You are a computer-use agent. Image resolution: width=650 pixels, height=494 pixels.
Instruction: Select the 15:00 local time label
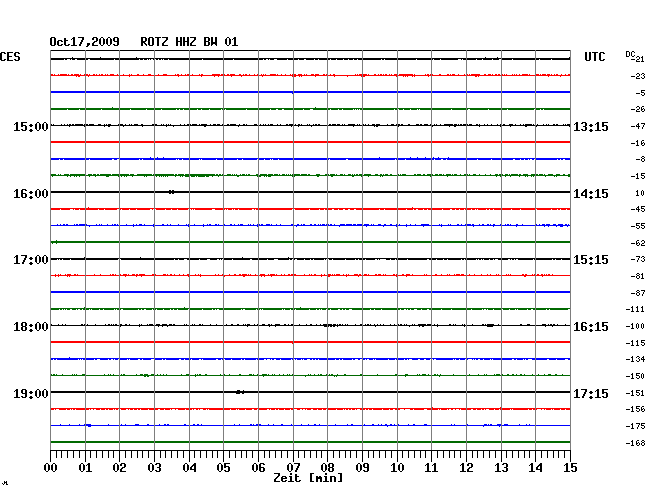[x=31, y=126]
